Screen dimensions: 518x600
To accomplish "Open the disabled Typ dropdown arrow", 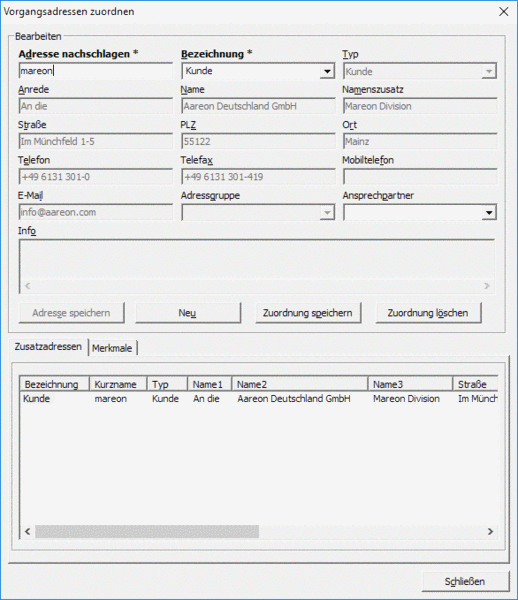I will click(x=489, y=71).
